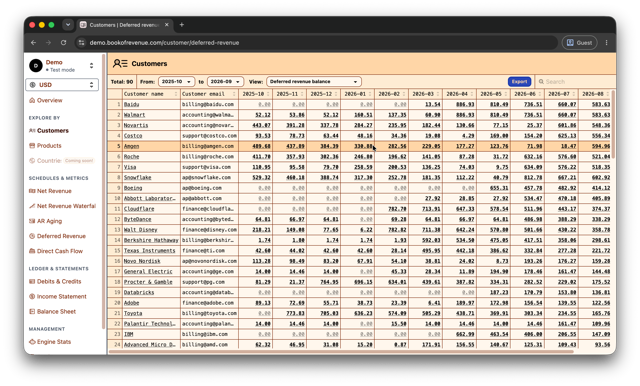
Task: Open the Baidu customer link
Action: click(x=131, y=104)
